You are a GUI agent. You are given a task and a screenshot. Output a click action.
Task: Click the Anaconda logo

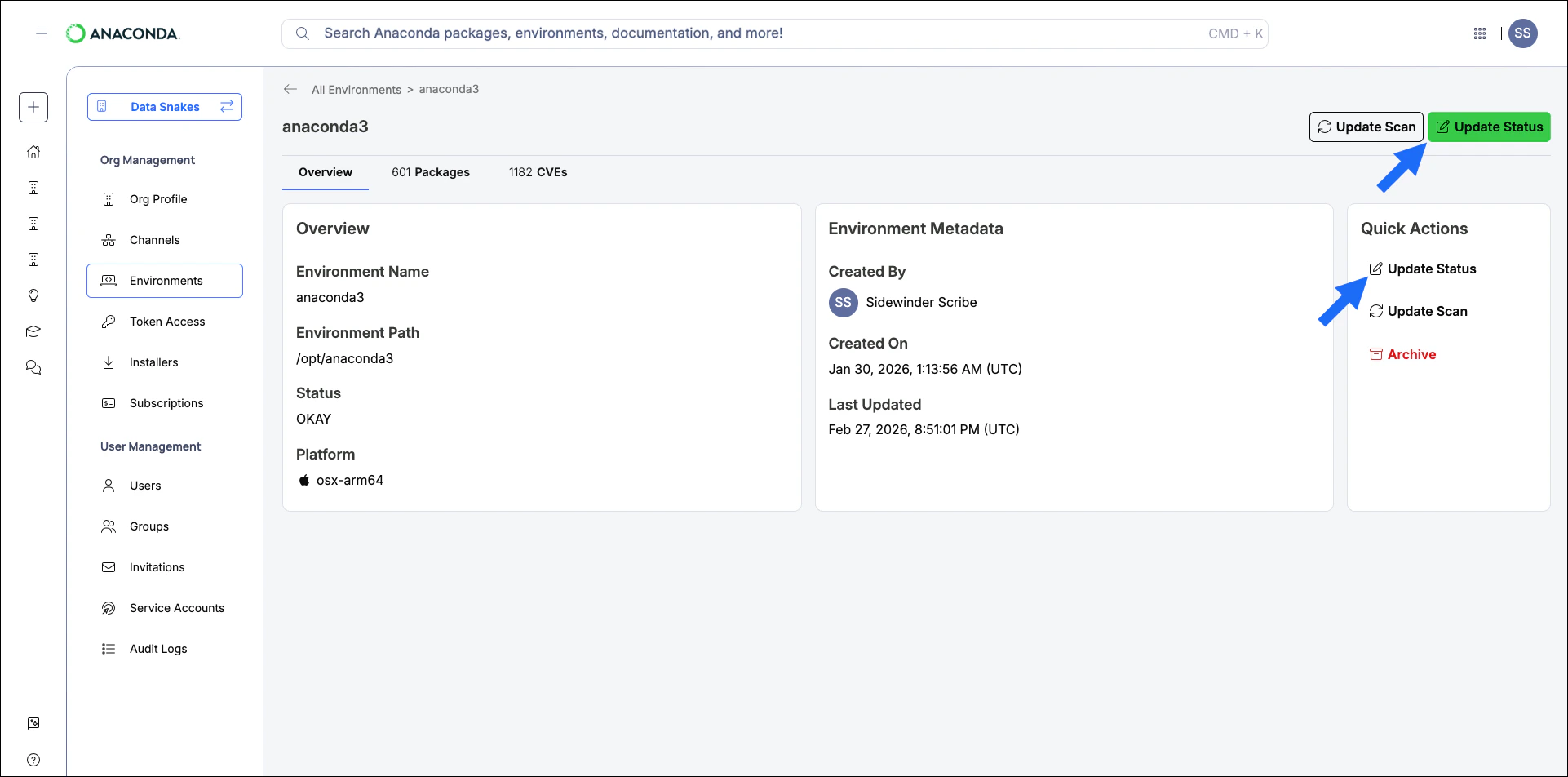[x=123, y=33]
